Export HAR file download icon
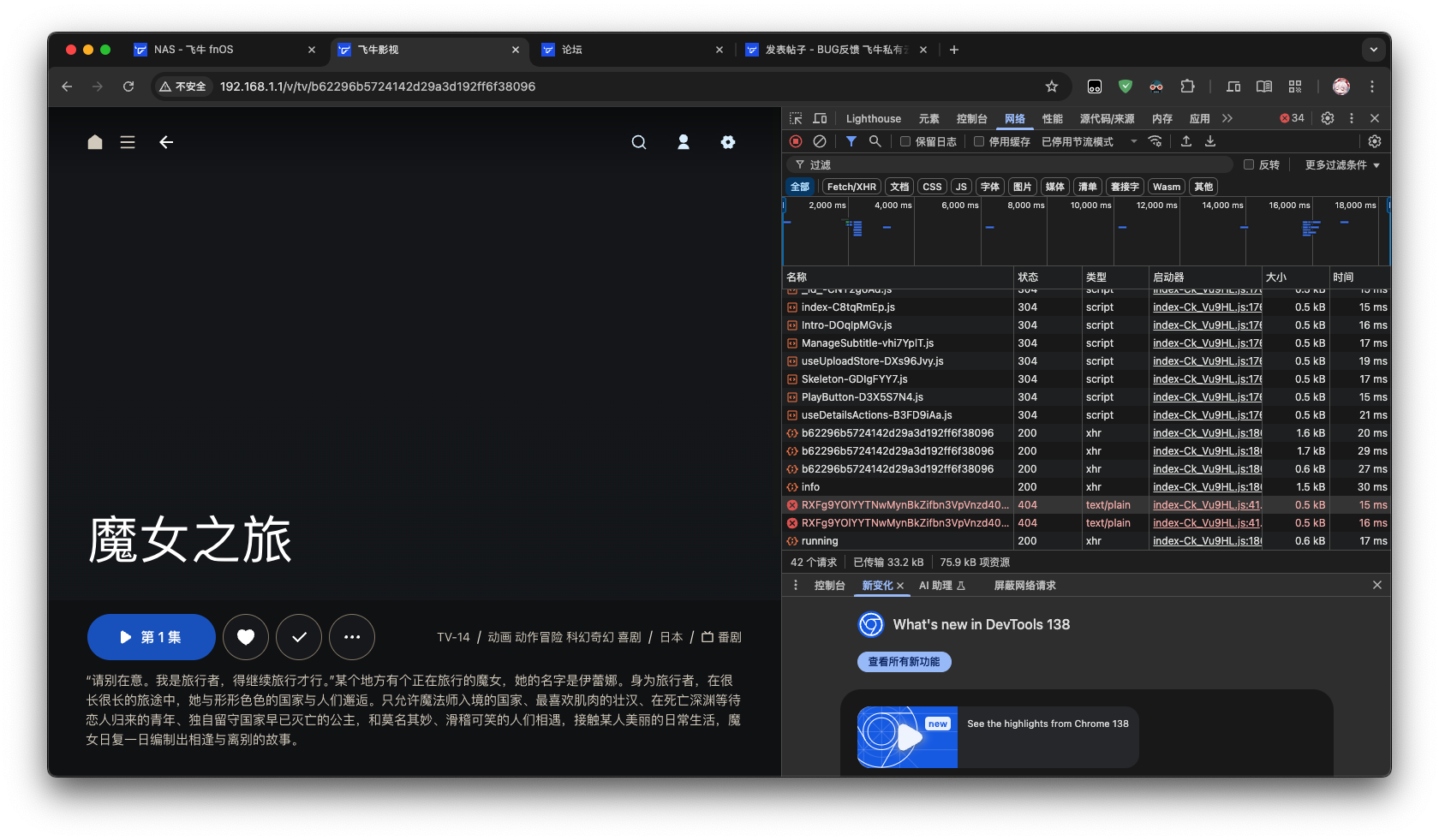This screenshot has width=1439, height=840. tap(1210, 141)
